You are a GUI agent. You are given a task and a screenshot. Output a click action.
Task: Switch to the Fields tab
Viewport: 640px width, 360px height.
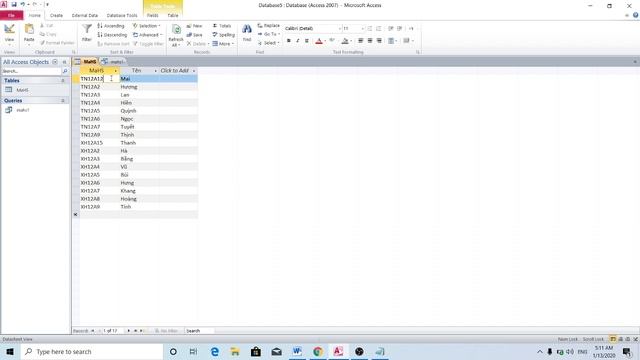coord(153,15)
